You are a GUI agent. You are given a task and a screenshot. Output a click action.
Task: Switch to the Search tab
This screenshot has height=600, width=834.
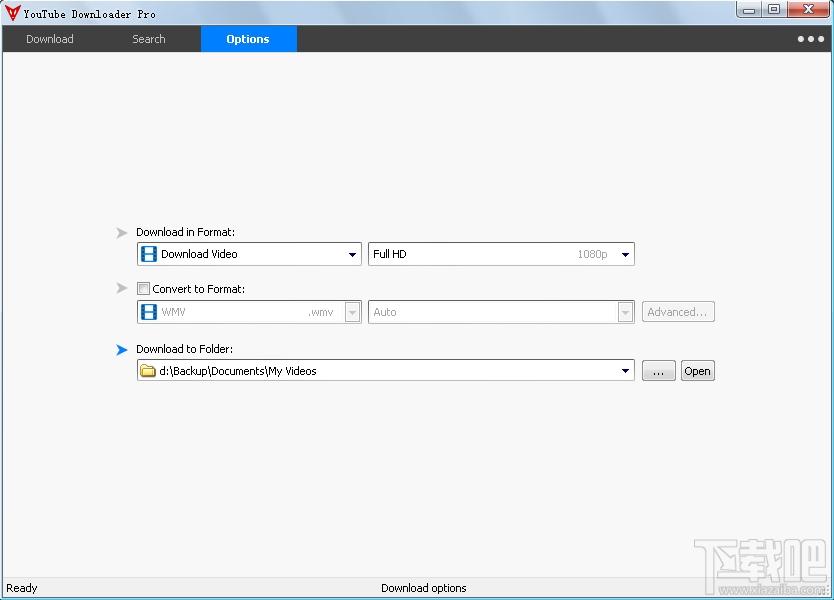pos(149,39)
